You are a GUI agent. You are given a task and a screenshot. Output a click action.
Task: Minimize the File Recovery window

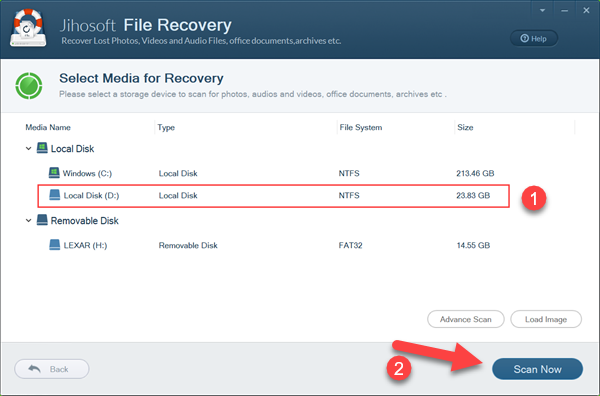[564, 11]
